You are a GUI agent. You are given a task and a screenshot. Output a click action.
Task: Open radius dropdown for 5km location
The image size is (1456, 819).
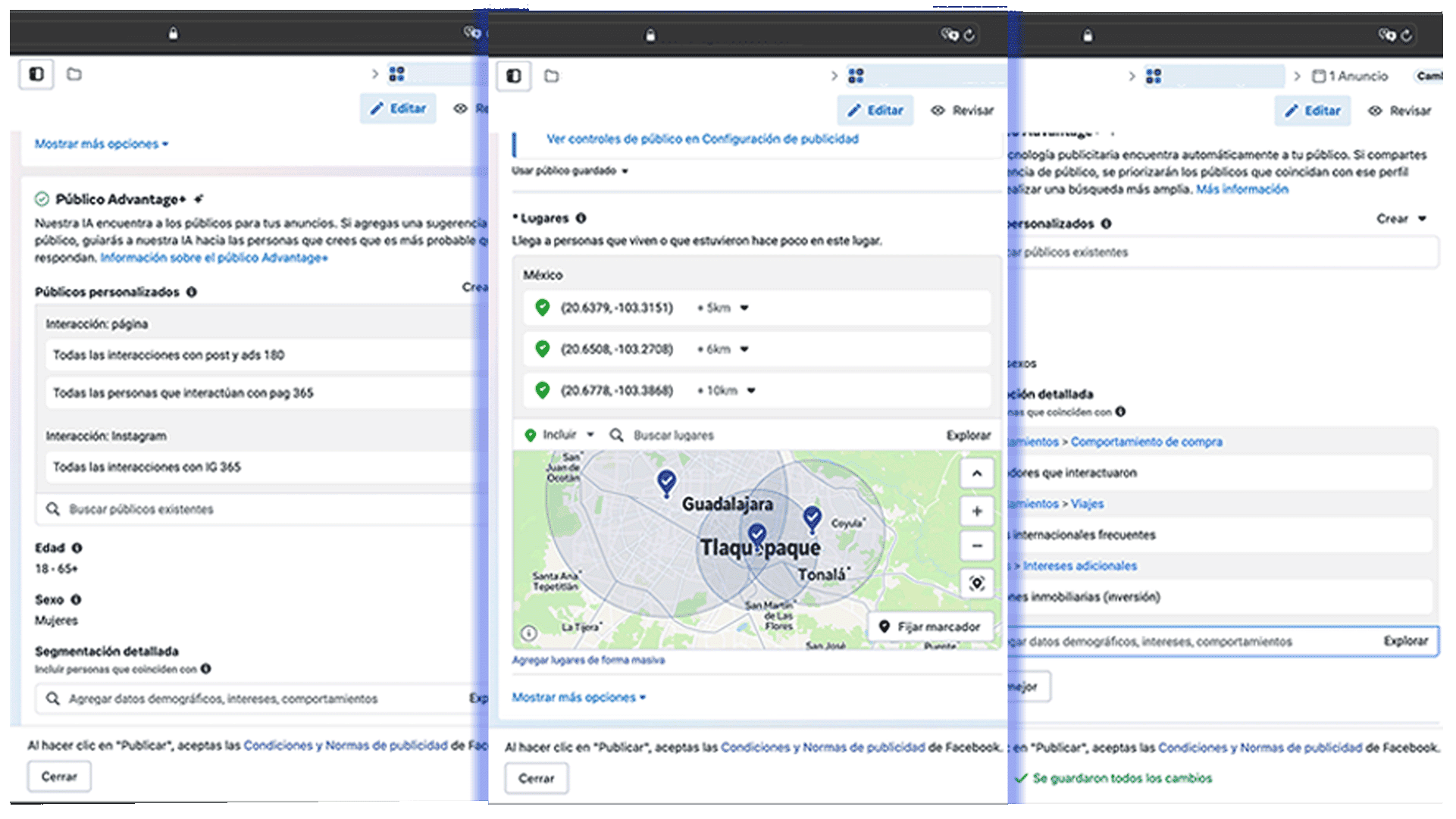click(x=744, y=308)
